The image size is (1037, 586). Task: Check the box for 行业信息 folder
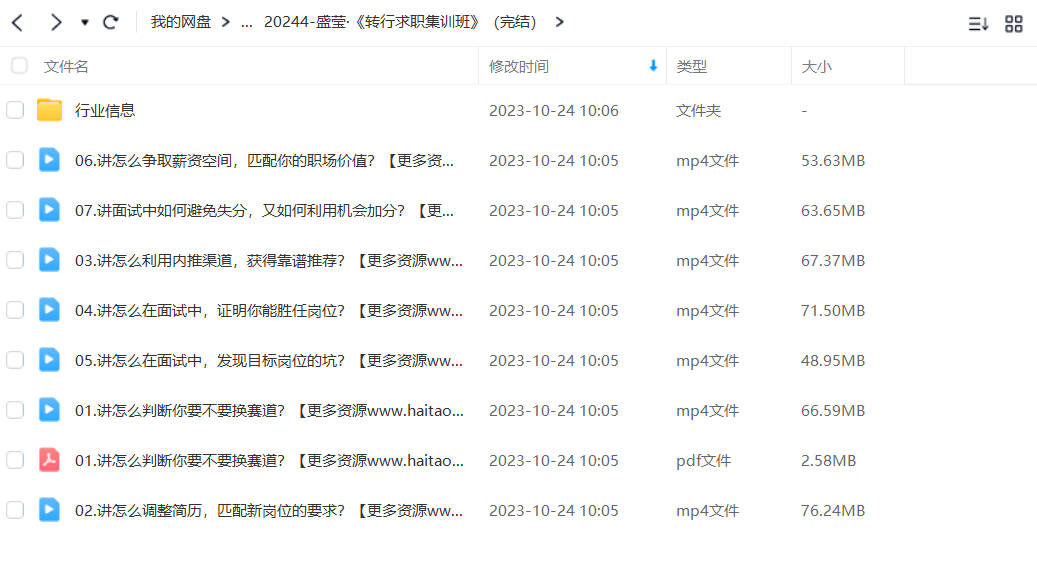[15, 110]
